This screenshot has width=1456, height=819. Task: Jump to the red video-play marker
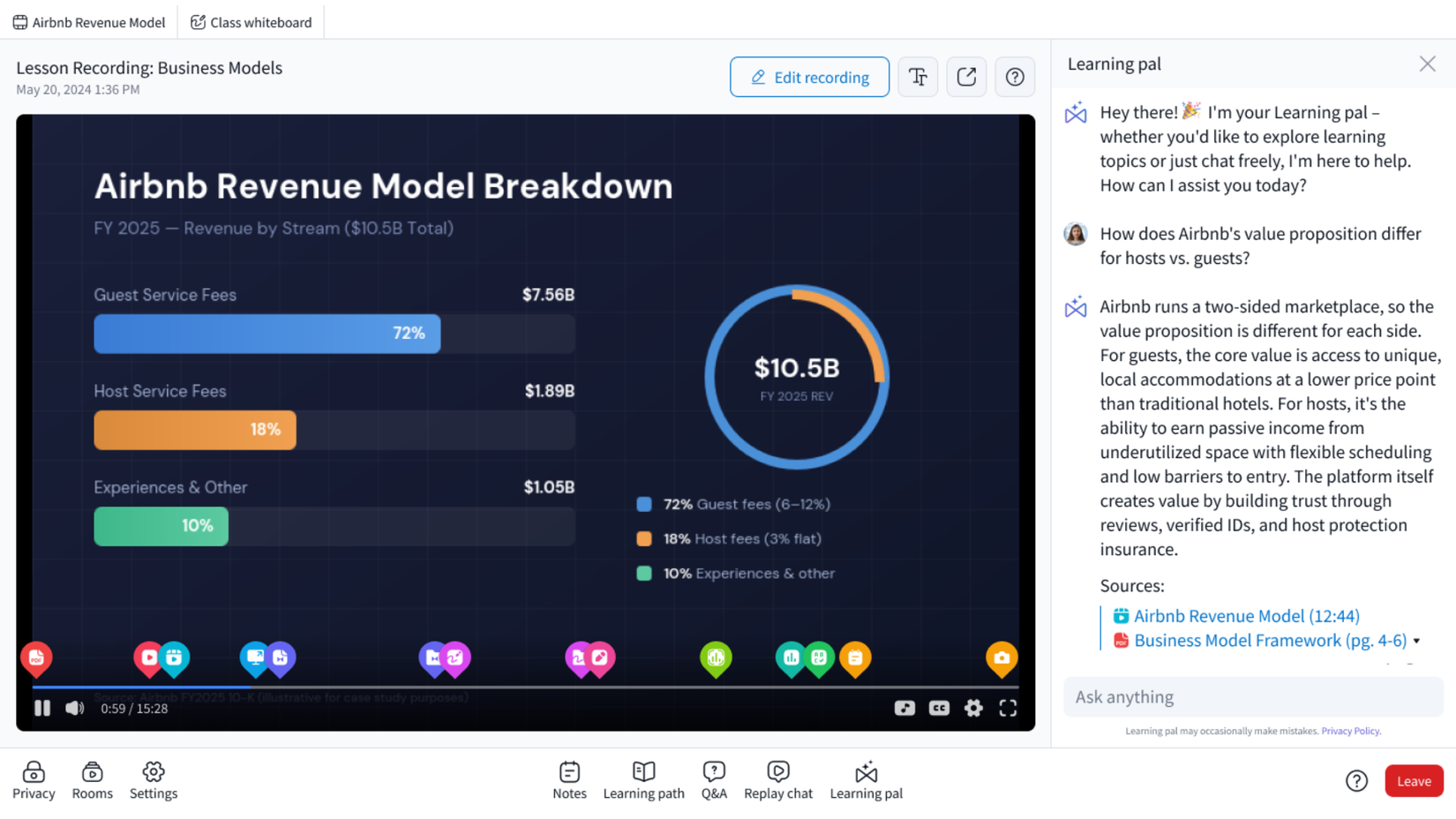(148, 658)
